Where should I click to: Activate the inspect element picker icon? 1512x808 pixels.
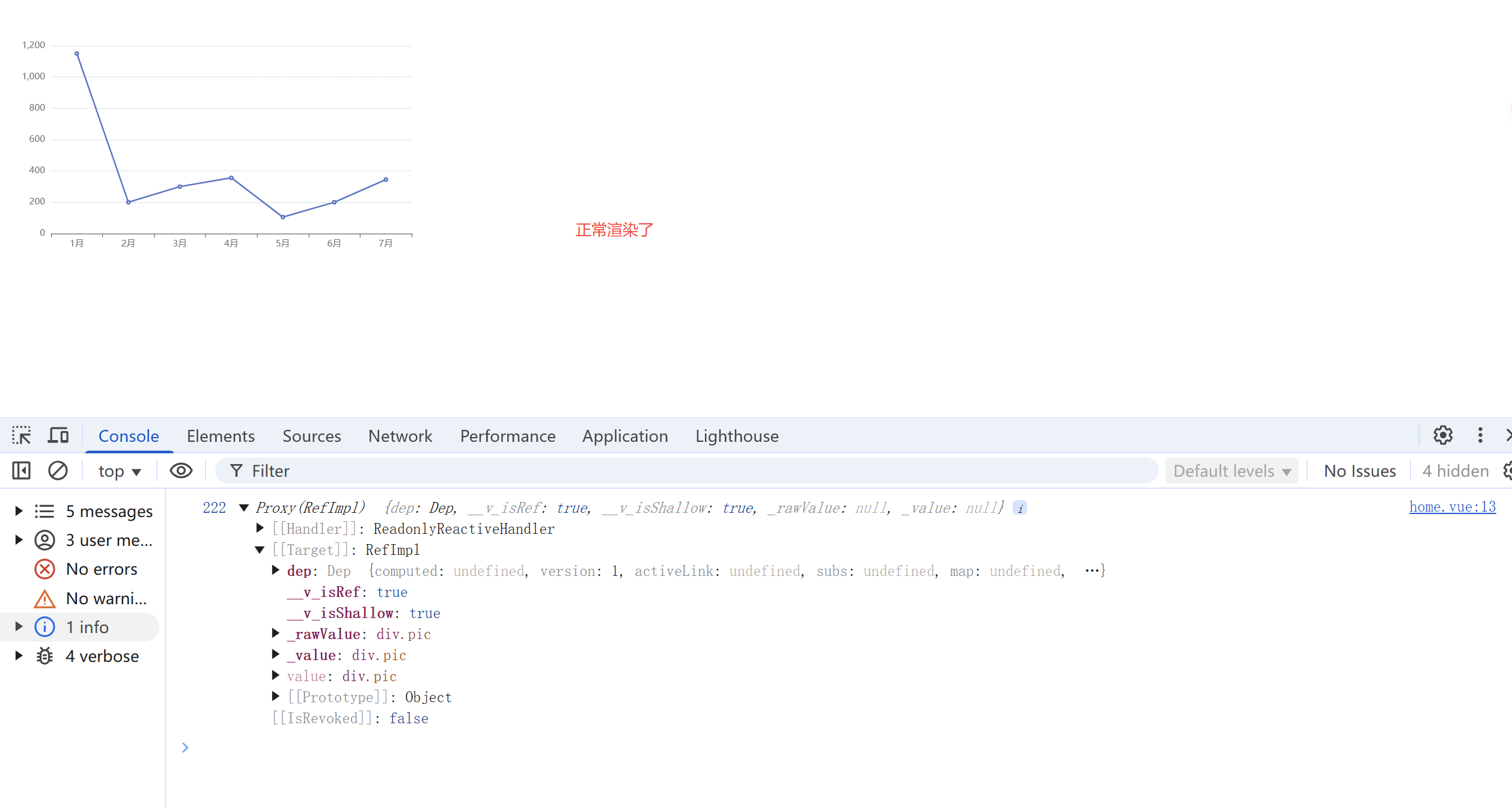tap(22, 435)
